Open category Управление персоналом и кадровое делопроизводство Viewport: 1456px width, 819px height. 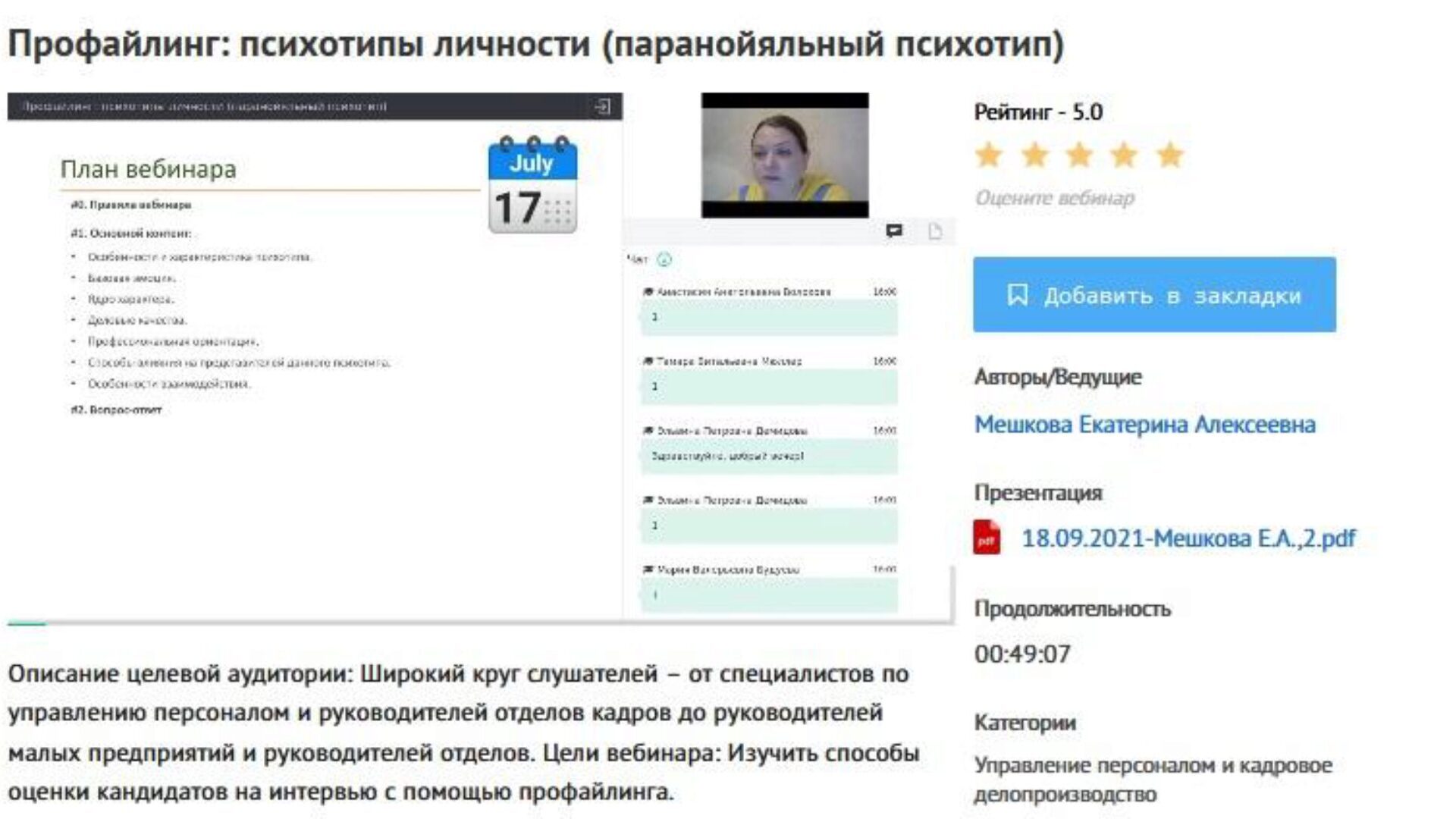pos(1153,780)
